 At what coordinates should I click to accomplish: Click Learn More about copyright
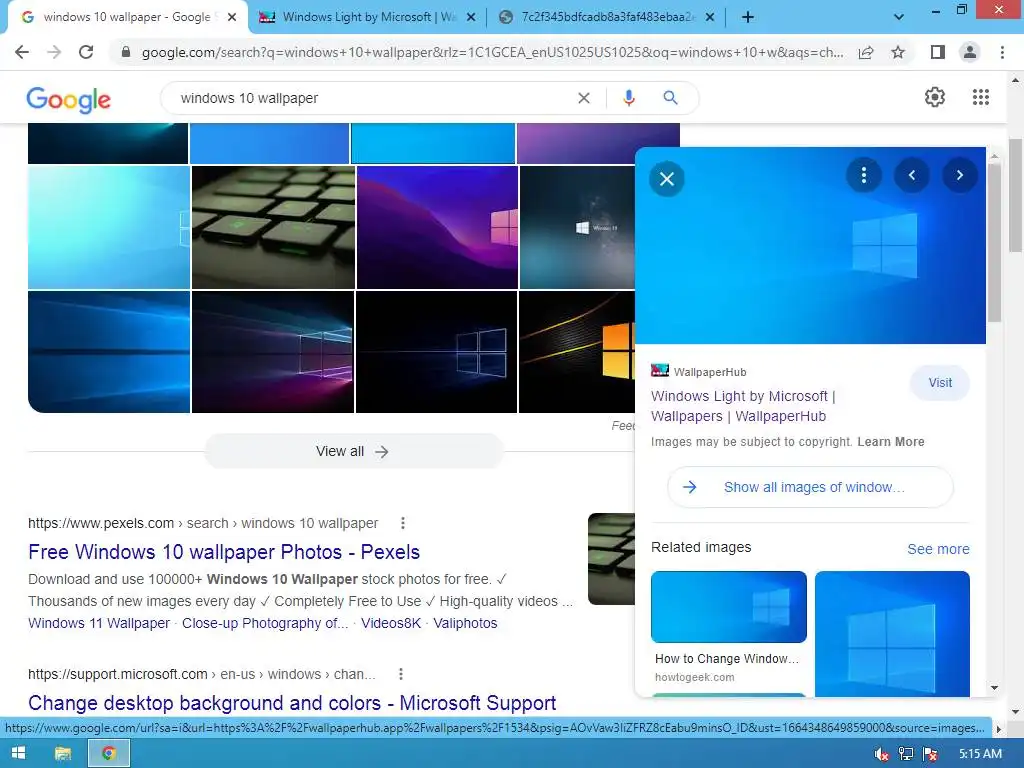pyautogui.click(x=891, y=441)
